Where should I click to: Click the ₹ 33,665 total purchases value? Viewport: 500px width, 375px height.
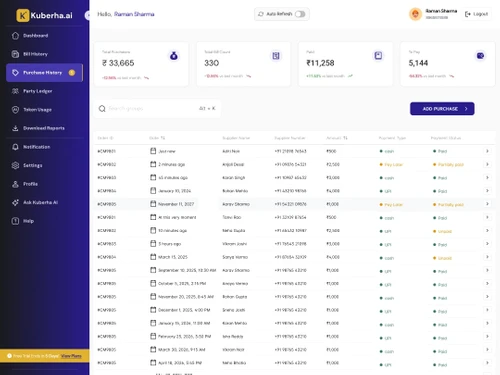[x=118, y=63]
